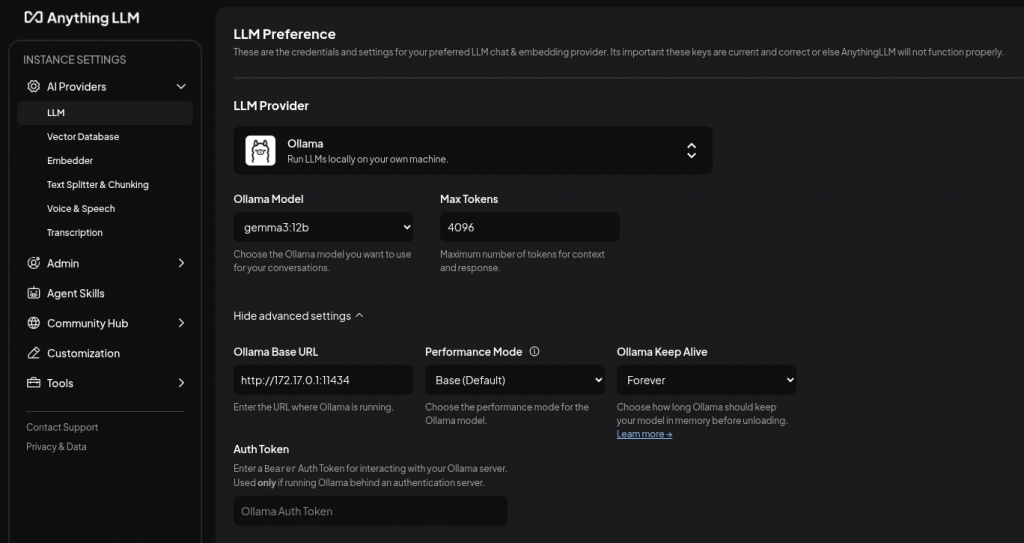Click the Performance Mode info icon
The height and width of the screenshot is (543, 1024).
pyautogui.click(x=534, y=352)
